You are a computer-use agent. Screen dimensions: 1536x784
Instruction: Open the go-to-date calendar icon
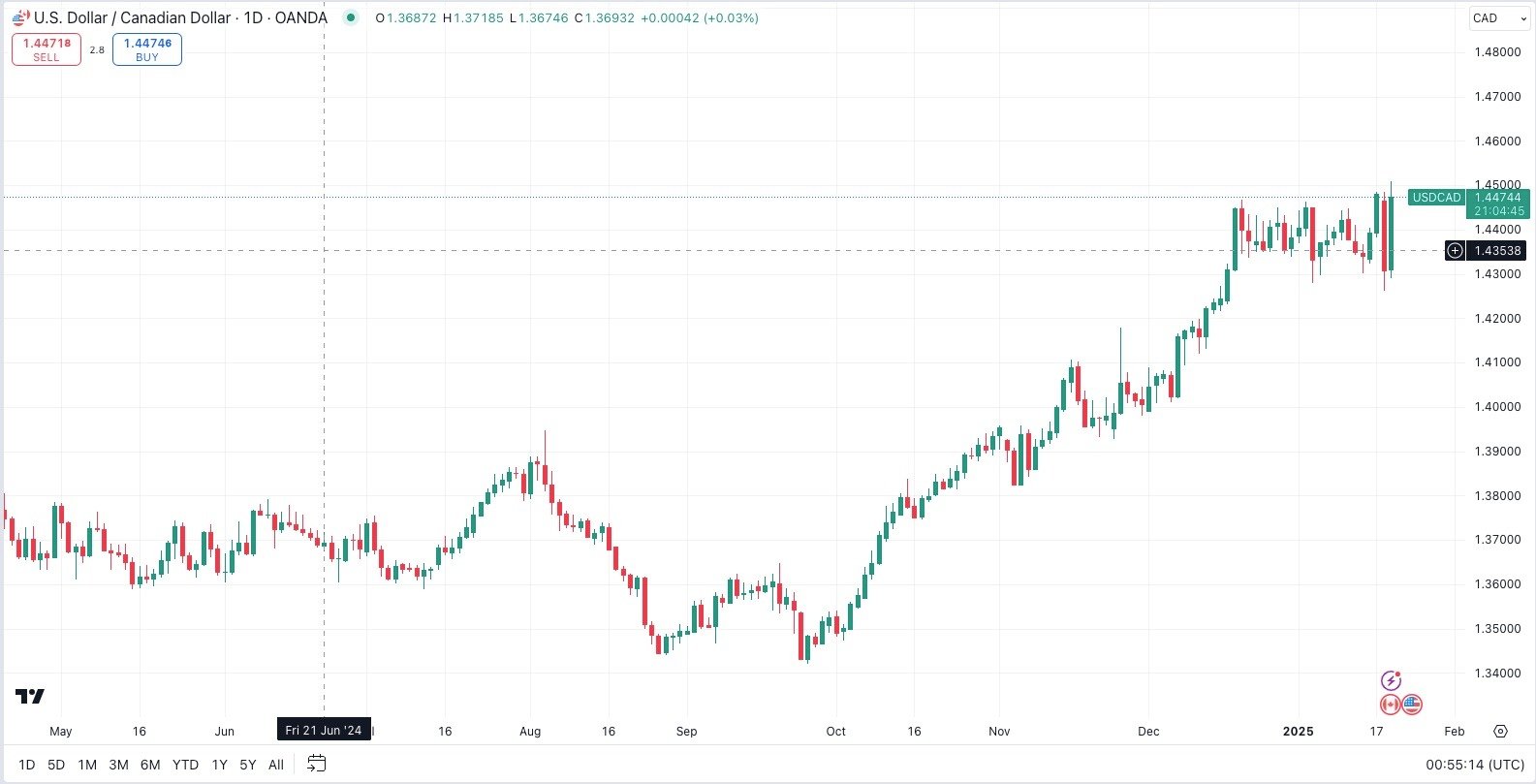pos(316,764)
